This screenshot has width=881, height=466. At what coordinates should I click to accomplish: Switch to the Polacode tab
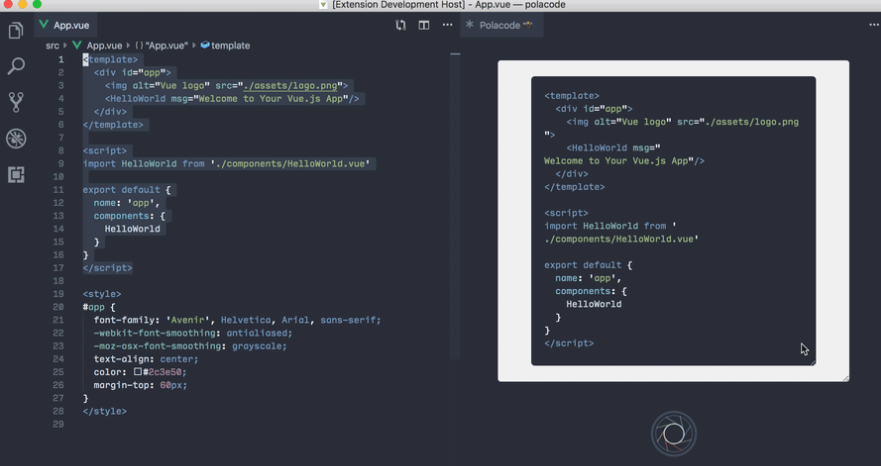point(501,25)
